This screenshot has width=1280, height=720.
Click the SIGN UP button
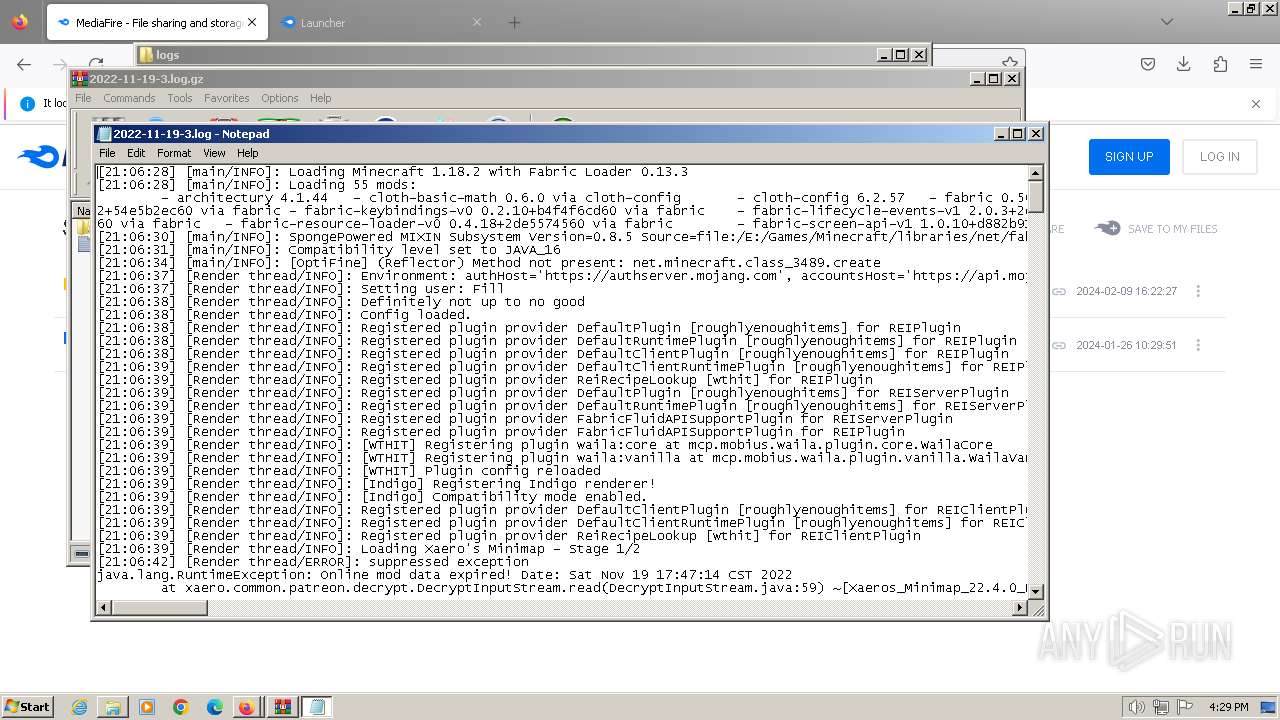coord(1129,157)
